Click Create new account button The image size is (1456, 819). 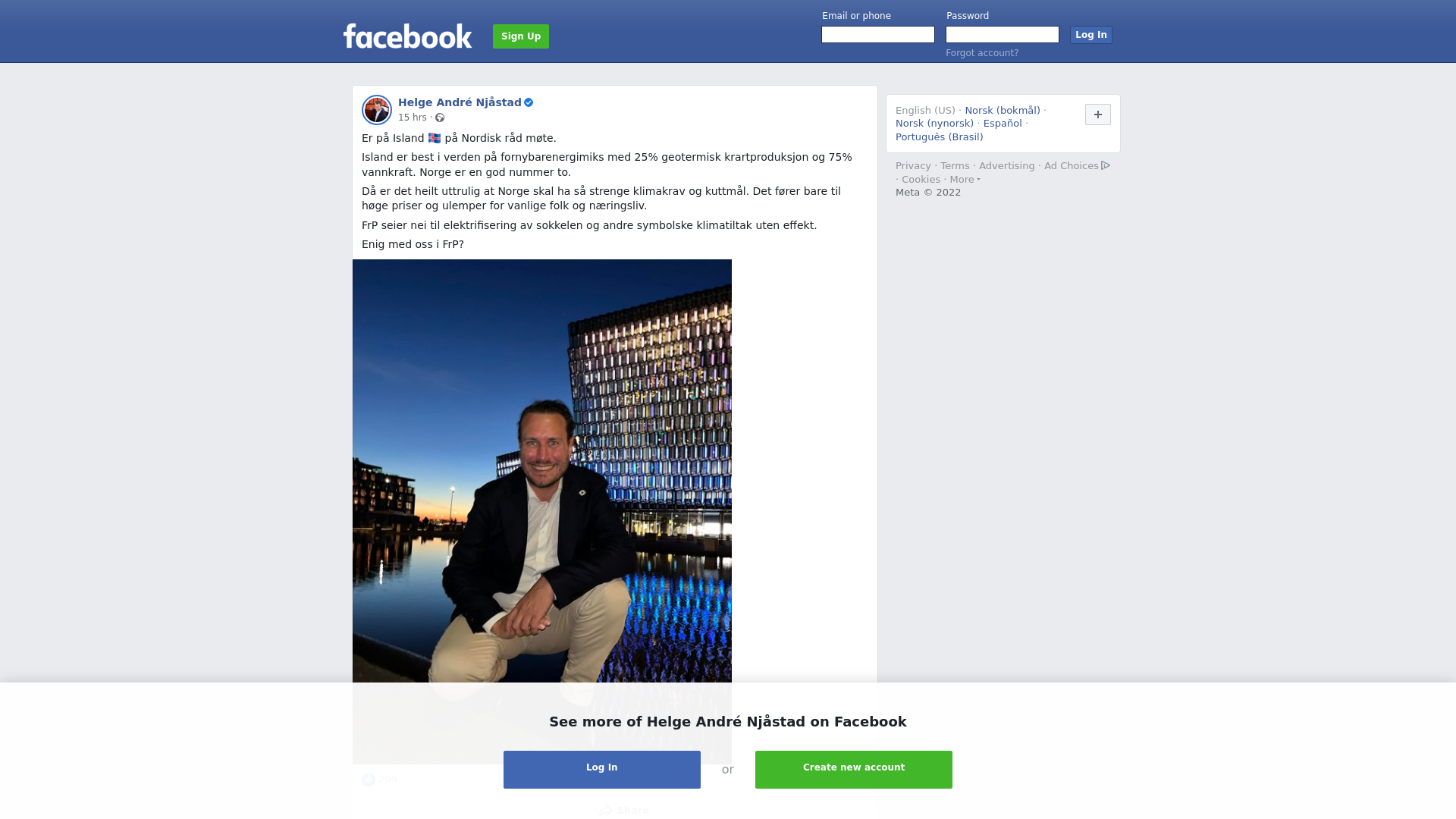(x=854, y=770)
